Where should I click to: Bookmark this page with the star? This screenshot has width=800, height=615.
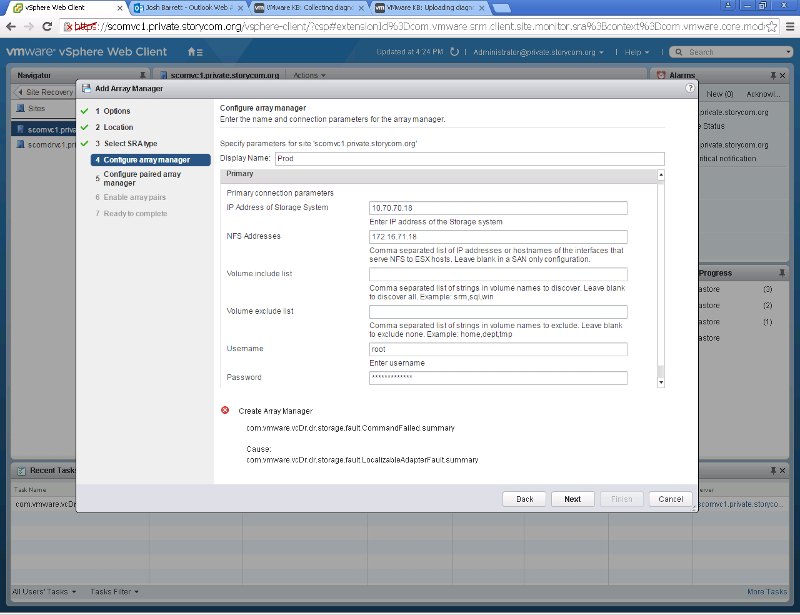click(x=772, y=27)
